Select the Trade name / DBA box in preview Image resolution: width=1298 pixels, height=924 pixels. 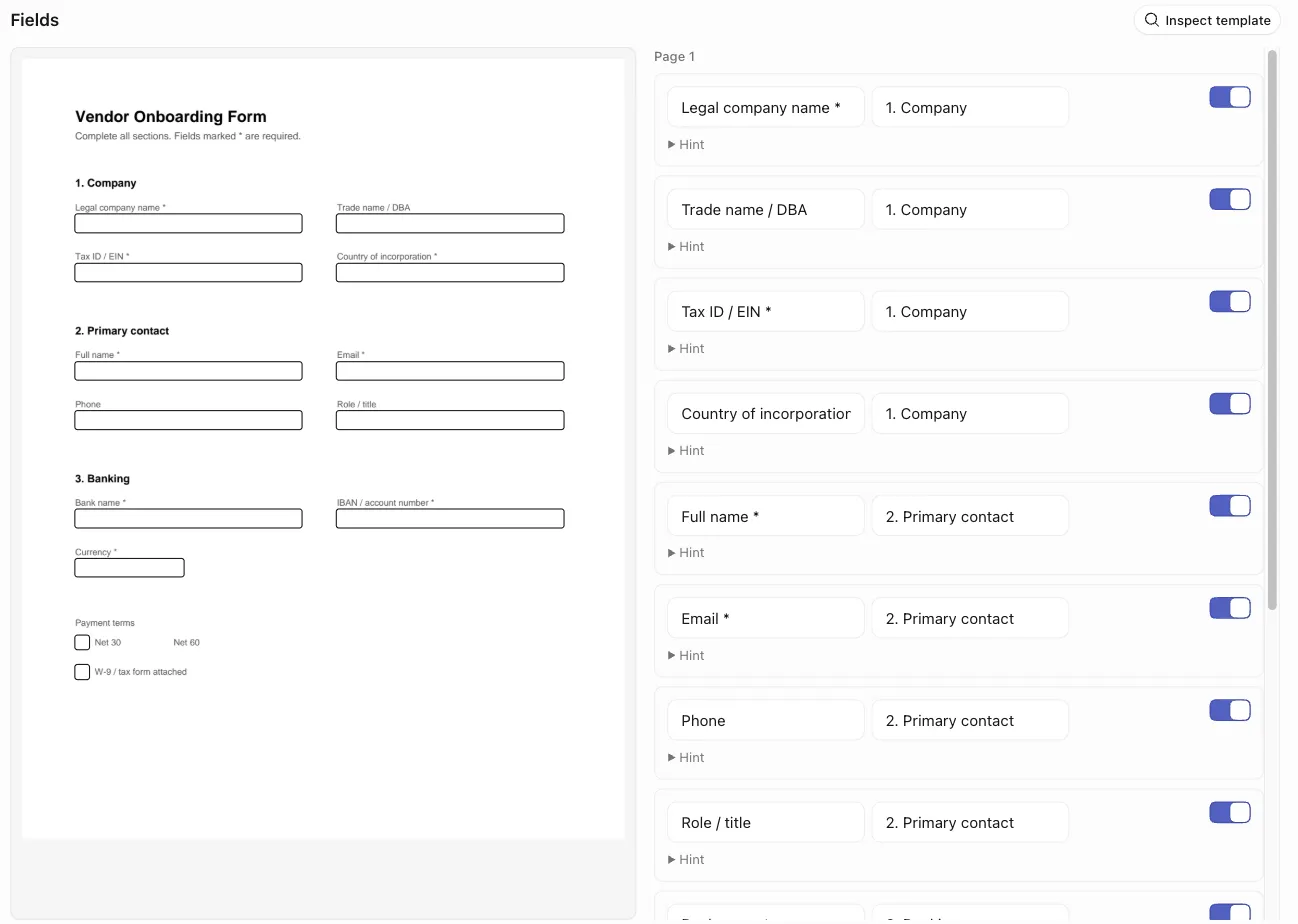pos(450,223)
